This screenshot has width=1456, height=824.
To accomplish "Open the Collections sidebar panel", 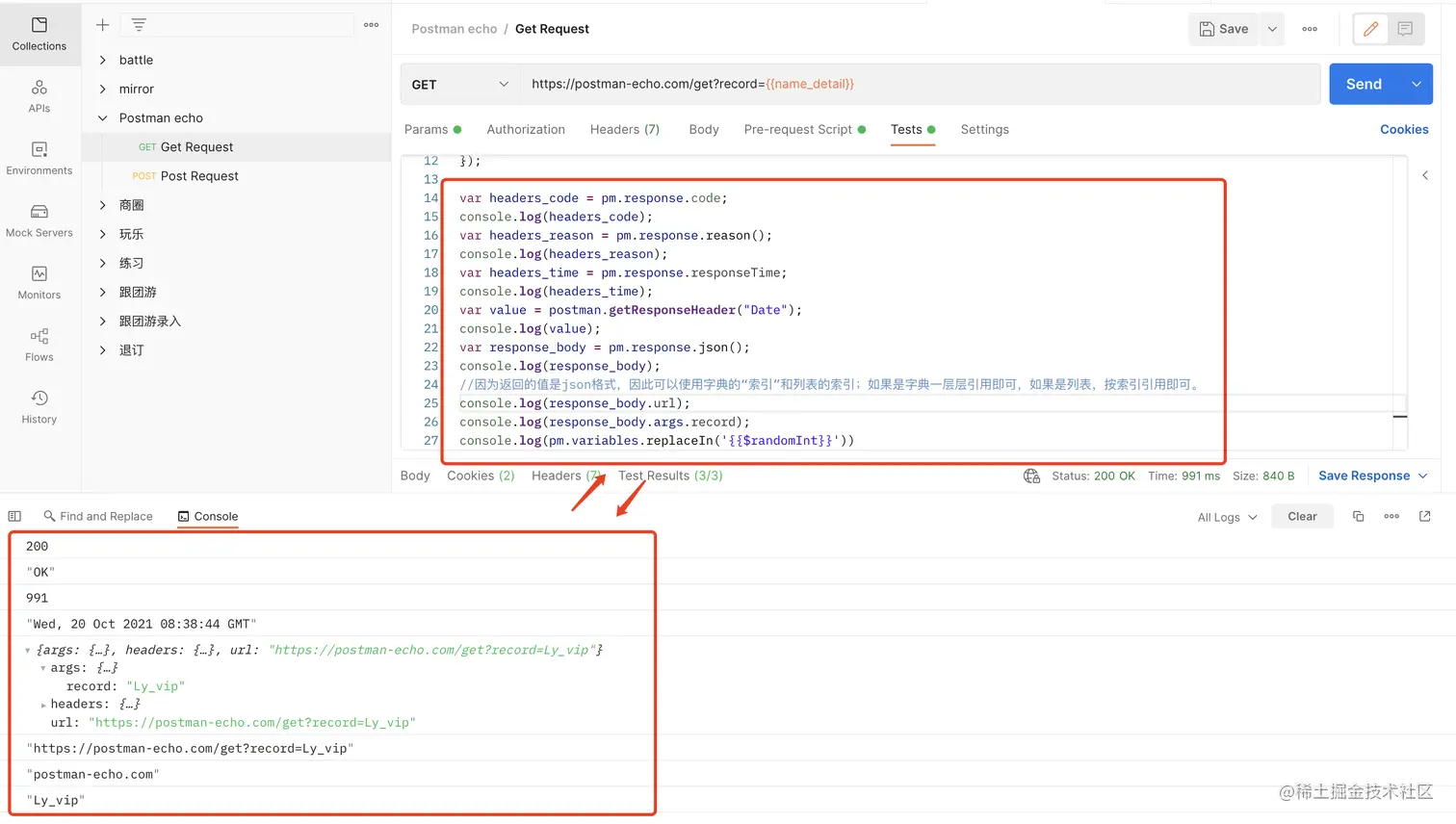I will (39, 34).
